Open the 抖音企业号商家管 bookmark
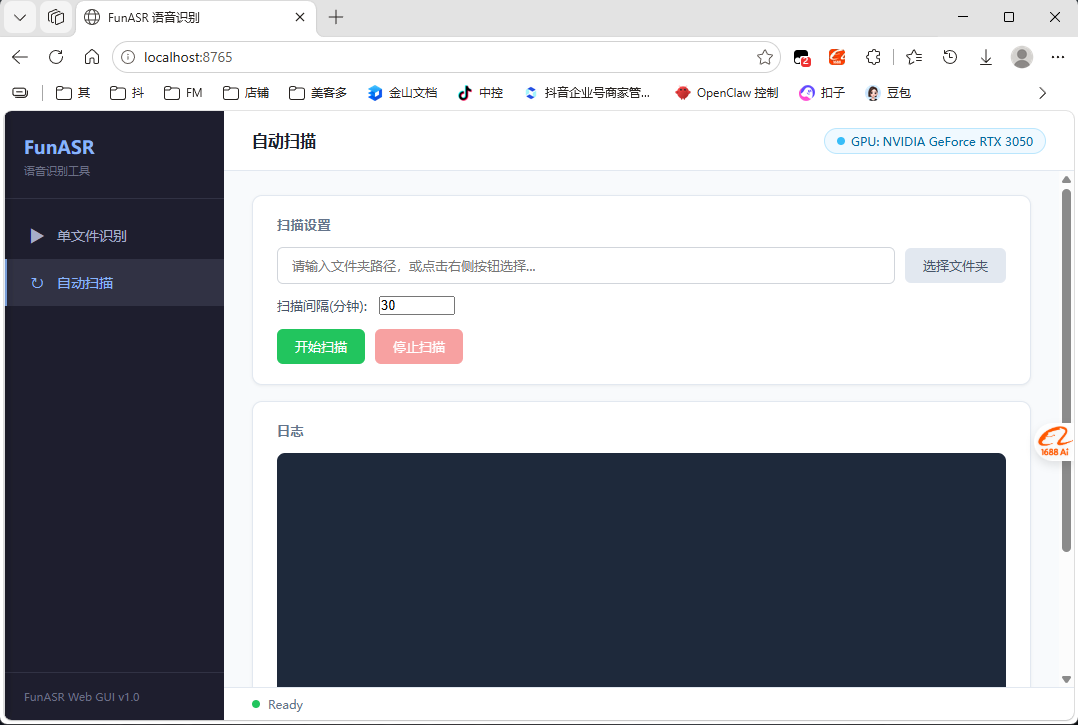This screenshot has width=1078, height=725. click(586, 93)
